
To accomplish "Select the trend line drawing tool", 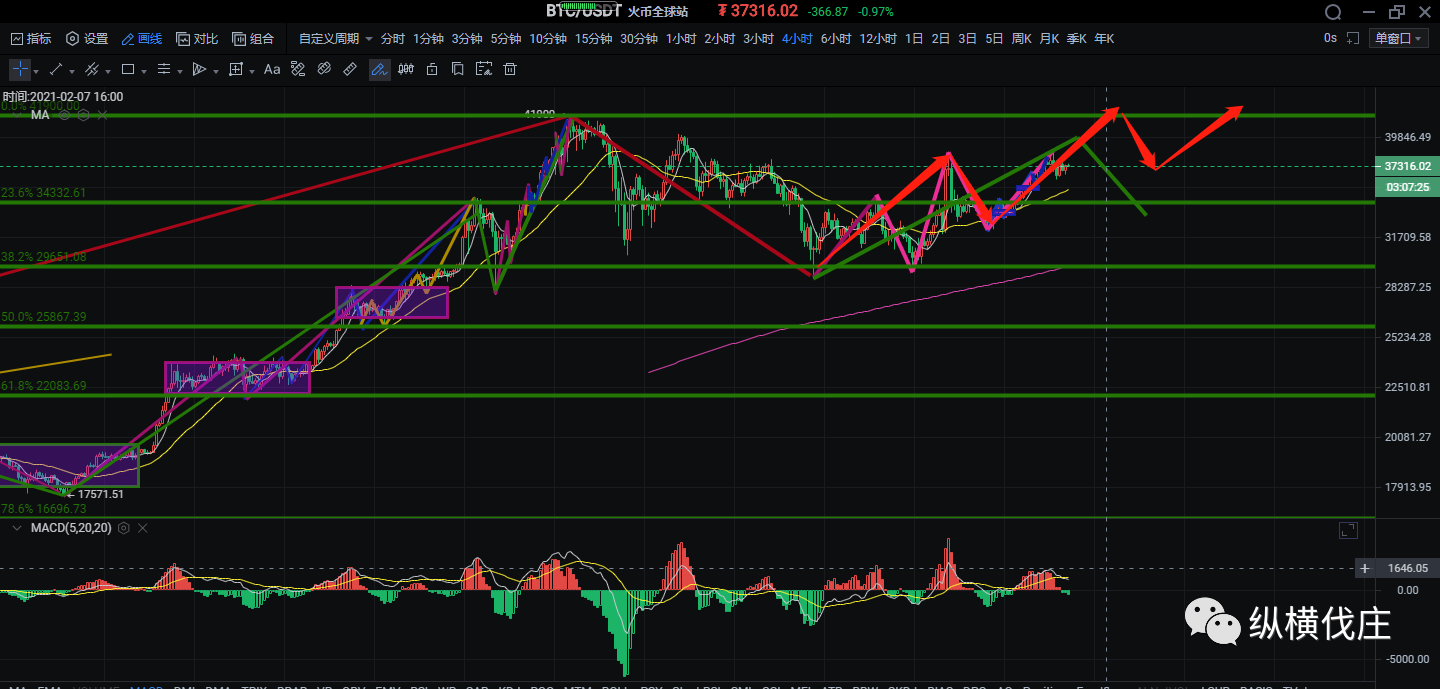I will 56,70.
